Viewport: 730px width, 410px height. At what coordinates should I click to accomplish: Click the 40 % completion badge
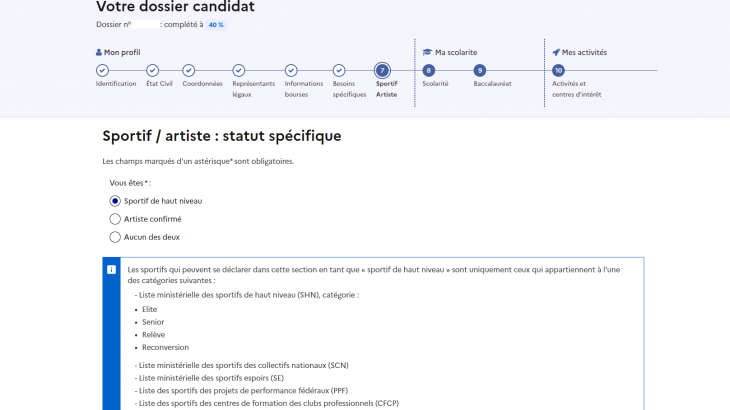coord(215,24)
